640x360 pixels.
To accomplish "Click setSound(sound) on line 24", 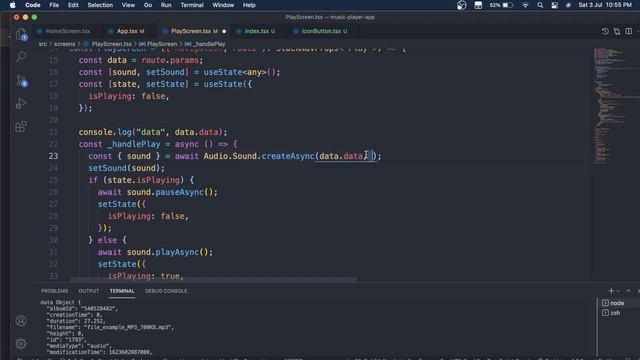I will tap(127, 168).
